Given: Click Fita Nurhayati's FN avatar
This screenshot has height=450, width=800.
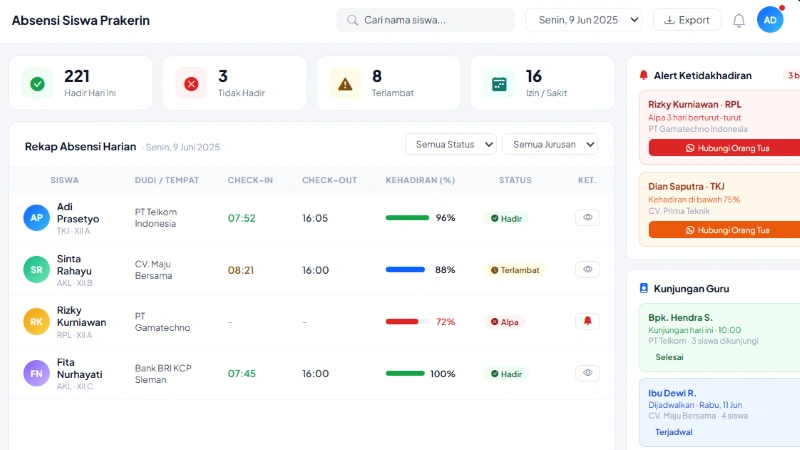Looking at the screenshot, I should tap(36, 373).
